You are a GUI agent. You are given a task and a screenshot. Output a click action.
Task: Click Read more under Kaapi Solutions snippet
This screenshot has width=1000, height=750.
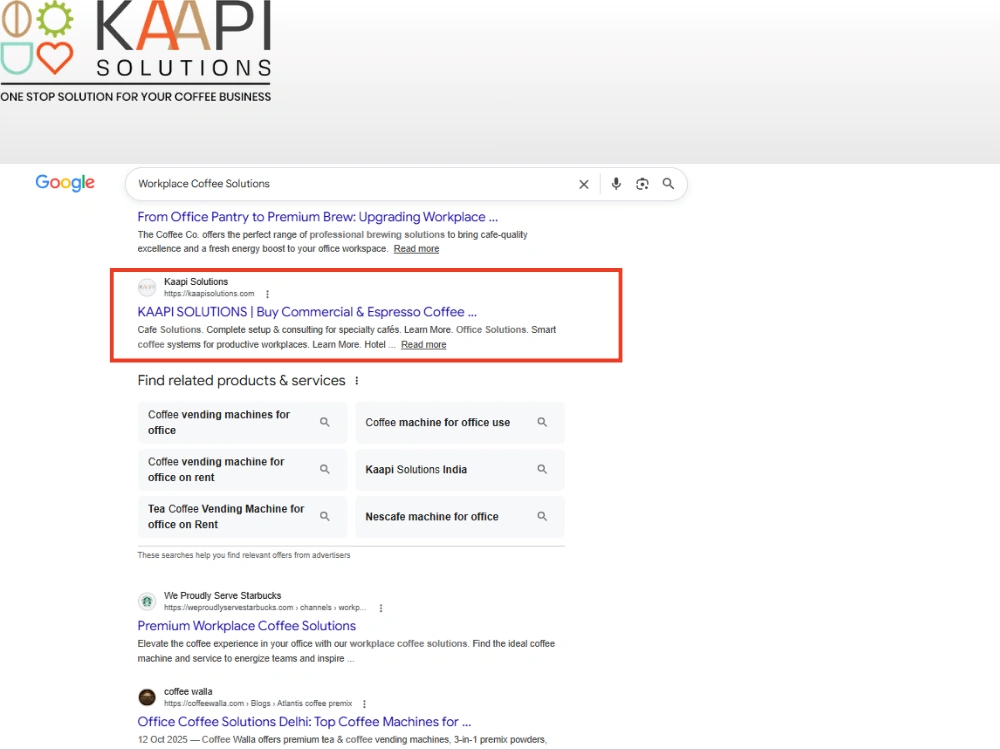coord(423,344)
